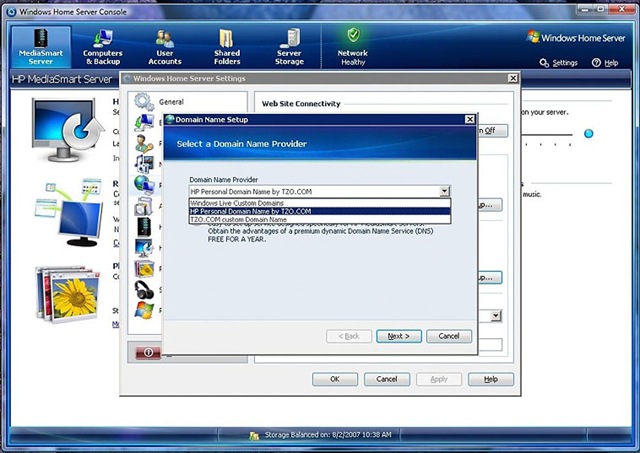The image size is (640, 453).
Task: Close the Domain Name Setup dialog
Action: pos(470,119)
